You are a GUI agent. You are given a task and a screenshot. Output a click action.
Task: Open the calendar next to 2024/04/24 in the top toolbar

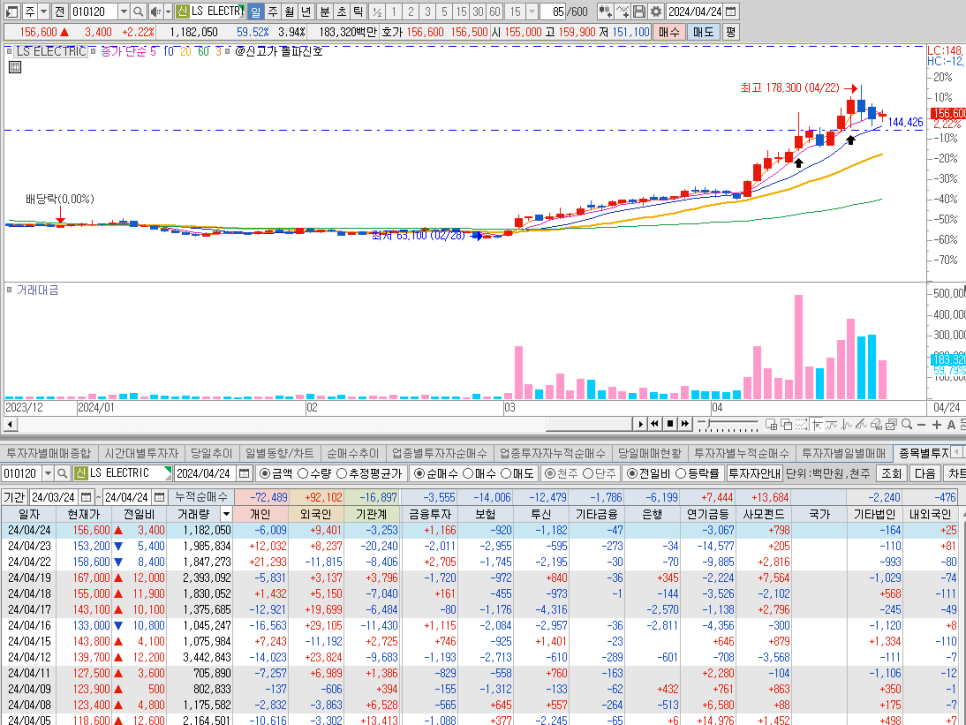click(731, 12)
